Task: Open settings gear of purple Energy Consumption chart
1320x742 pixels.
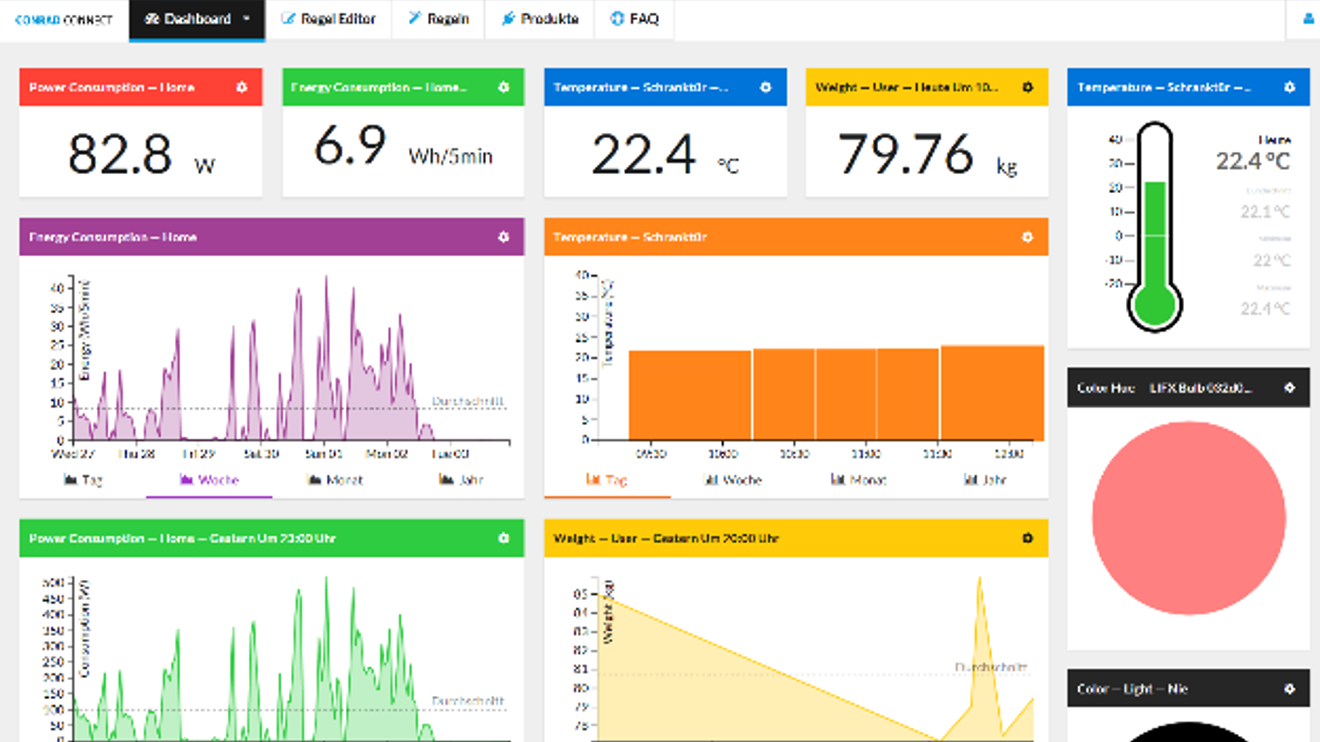Action: pyautogui.click(x=504, y=237)
